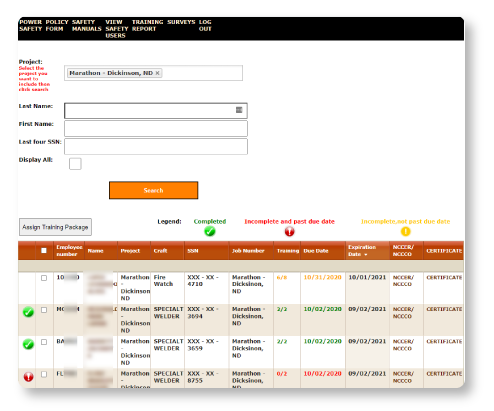494x411 pixels.
Task: Open NCCER/NCCCO link in SSN 3659 row
Action: coord(403,345)
